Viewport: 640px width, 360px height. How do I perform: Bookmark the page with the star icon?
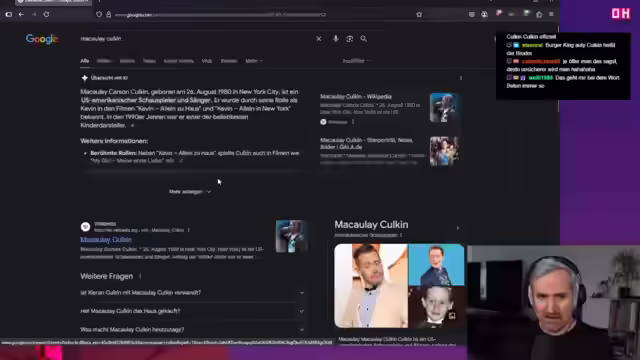click(419, 14)
